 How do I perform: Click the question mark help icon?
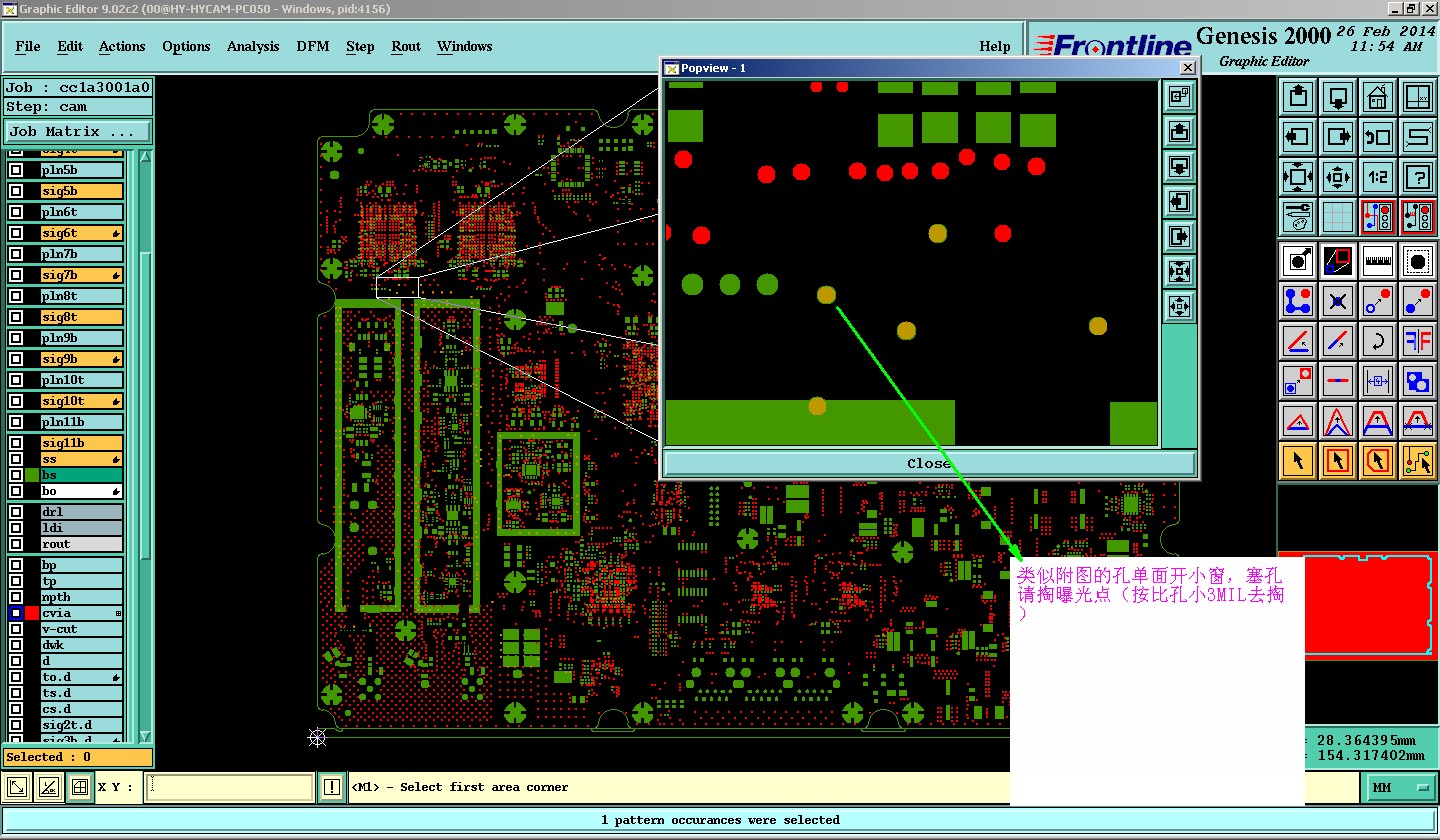(x=1417, y=177)
